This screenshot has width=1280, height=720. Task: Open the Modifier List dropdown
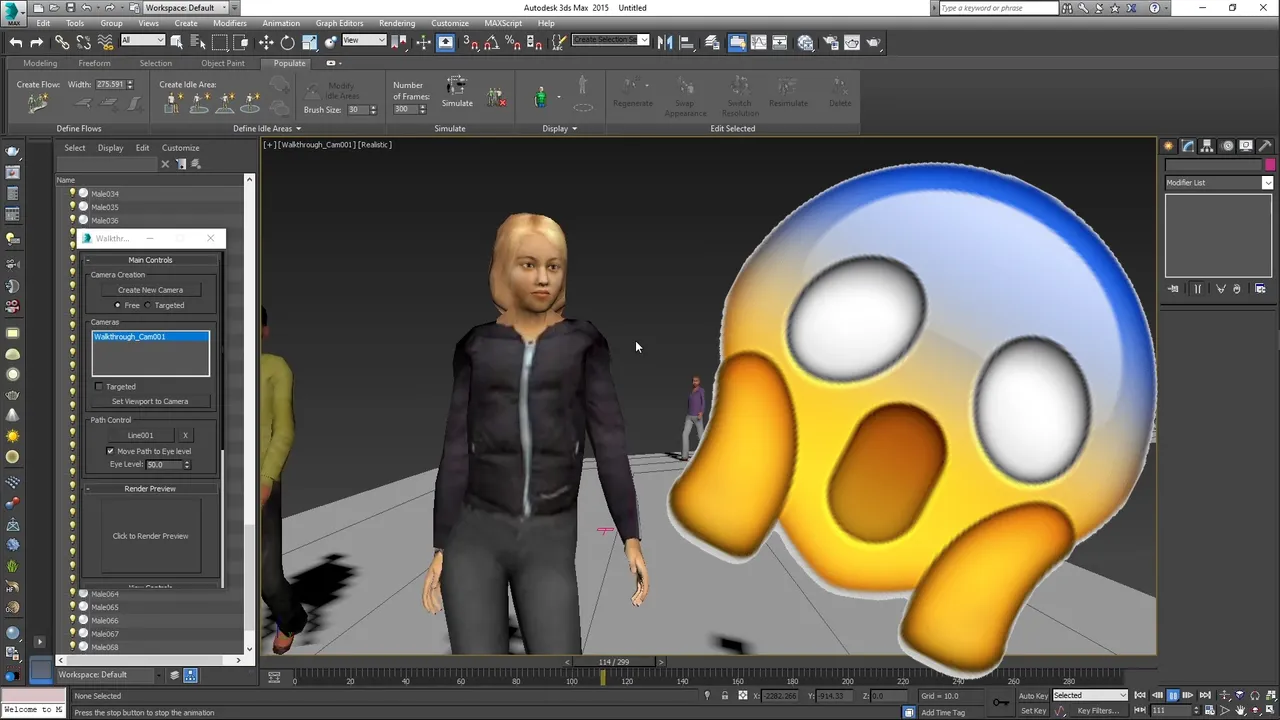click(1218, 182)
